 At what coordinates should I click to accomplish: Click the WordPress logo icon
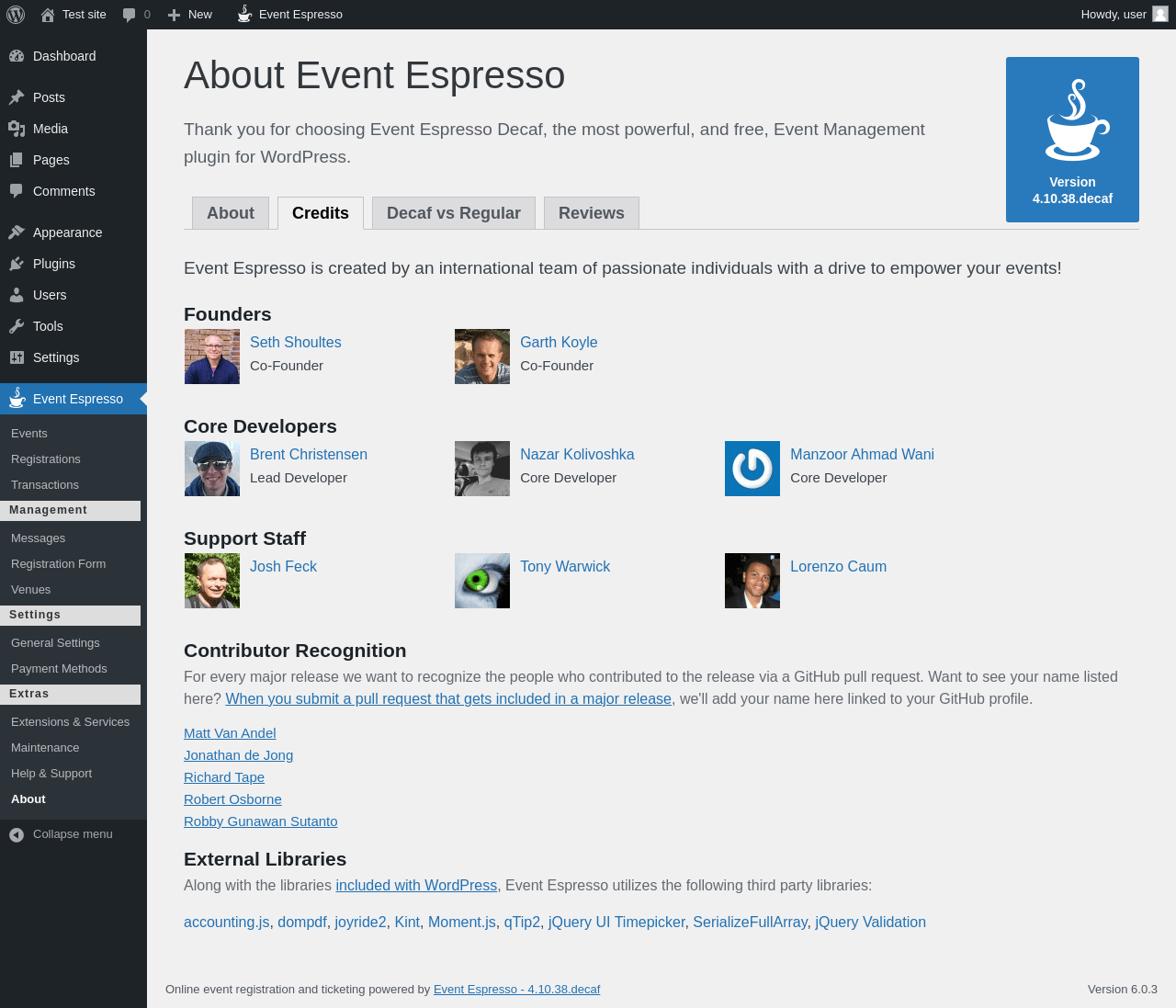(x=16, y=15)
